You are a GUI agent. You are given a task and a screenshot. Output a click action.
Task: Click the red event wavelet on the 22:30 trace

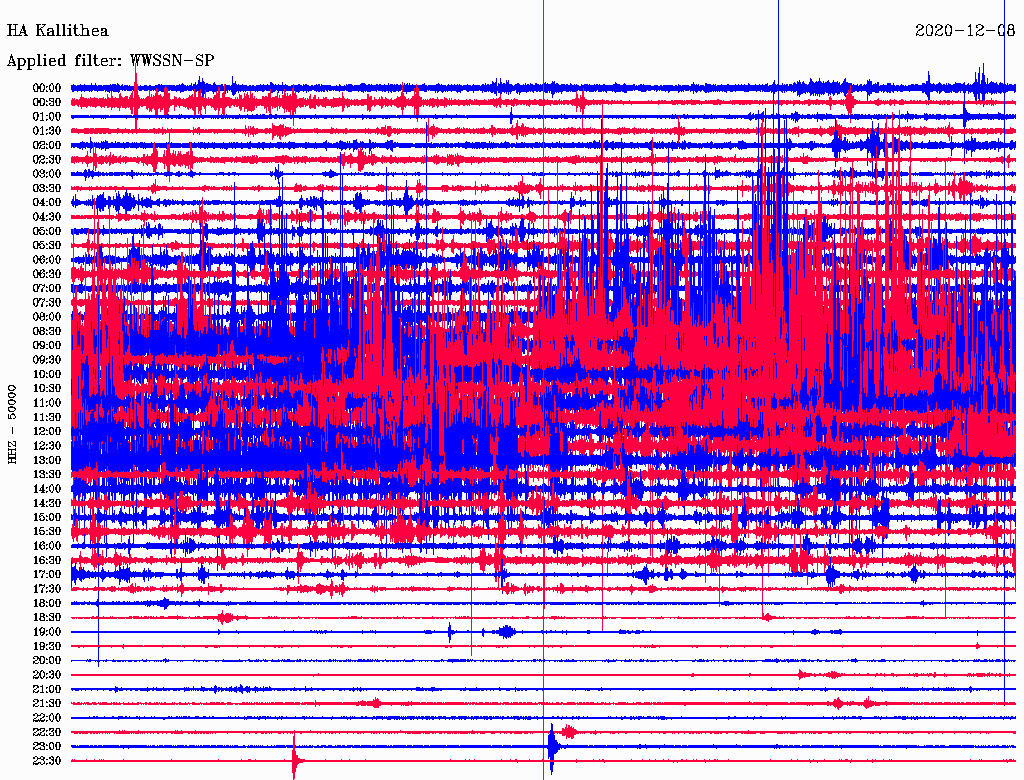coord(569,732)
